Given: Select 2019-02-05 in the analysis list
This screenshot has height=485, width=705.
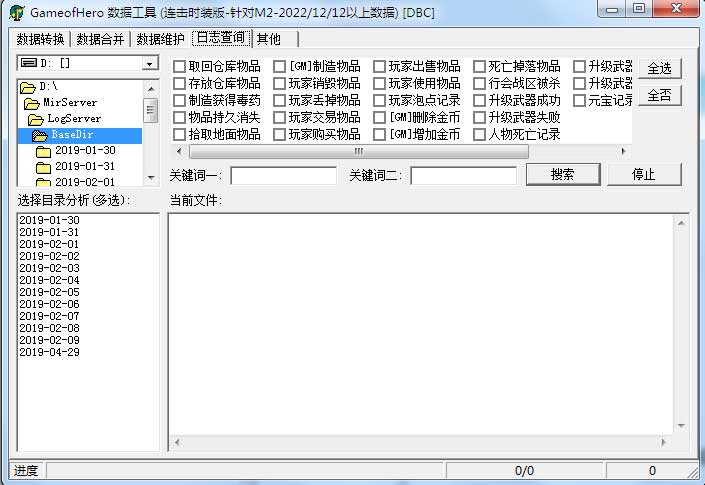Looking at the screenshot, I should [49, 292].
